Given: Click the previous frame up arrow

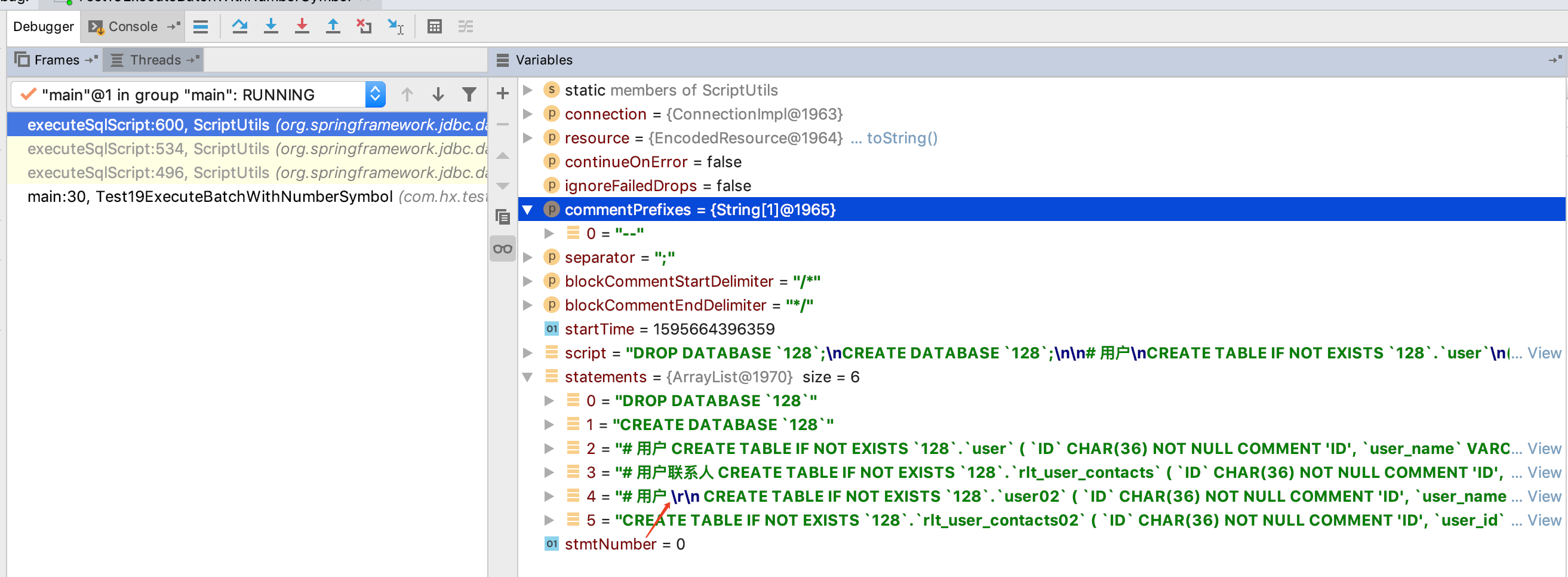Looking at the screenshot, I should (407, 94).
